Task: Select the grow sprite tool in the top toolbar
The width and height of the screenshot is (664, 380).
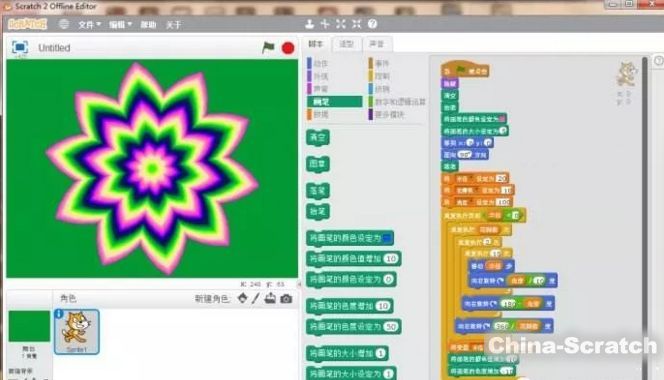Action: click(x=340, y=24)
